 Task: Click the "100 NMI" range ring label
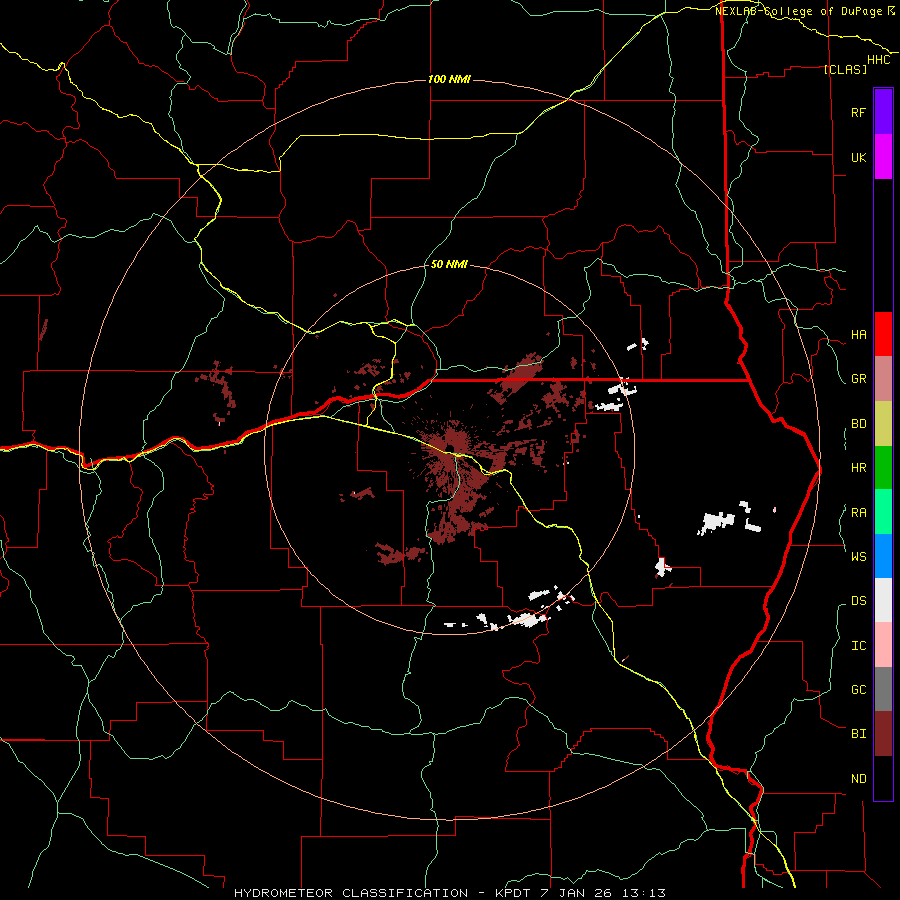pos(449,79)
